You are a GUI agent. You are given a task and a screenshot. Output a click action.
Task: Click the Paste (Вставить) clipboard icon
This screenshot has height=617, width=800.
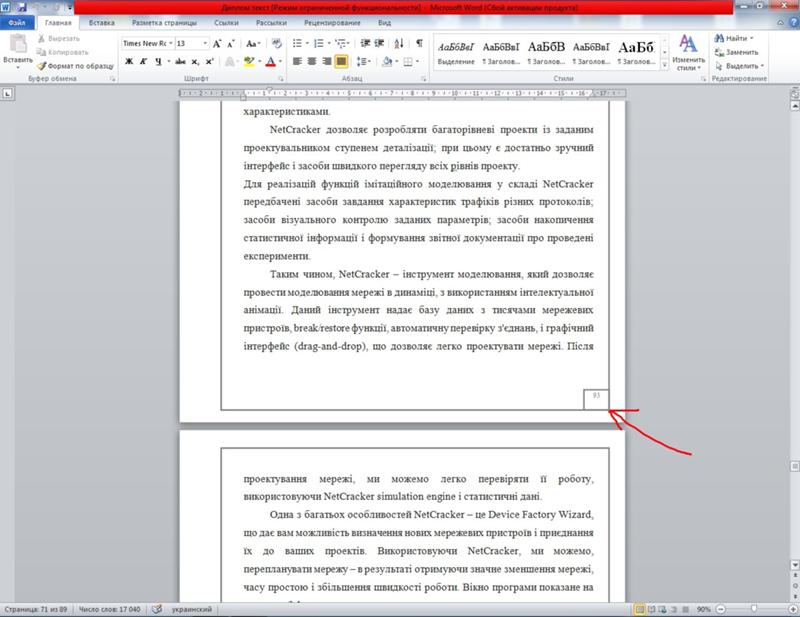click(18, 44)
